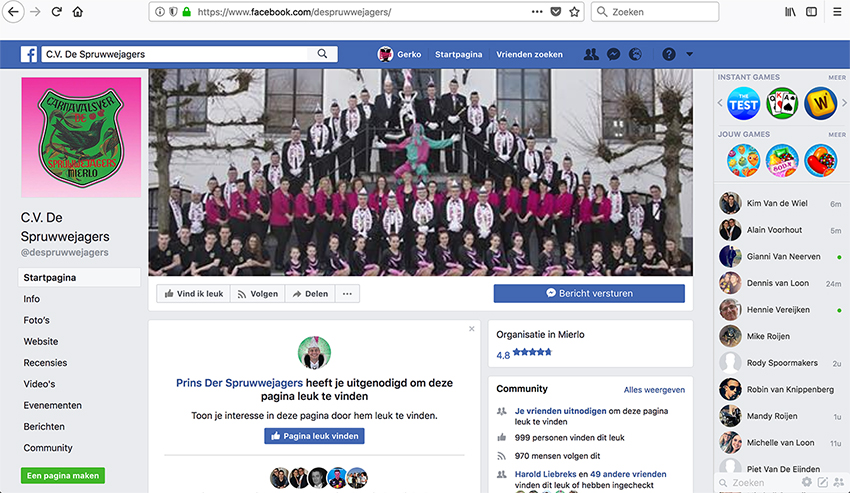Click Delen share button
The image size is (850, 493).
pyautogui.click(x=310, y=293)
